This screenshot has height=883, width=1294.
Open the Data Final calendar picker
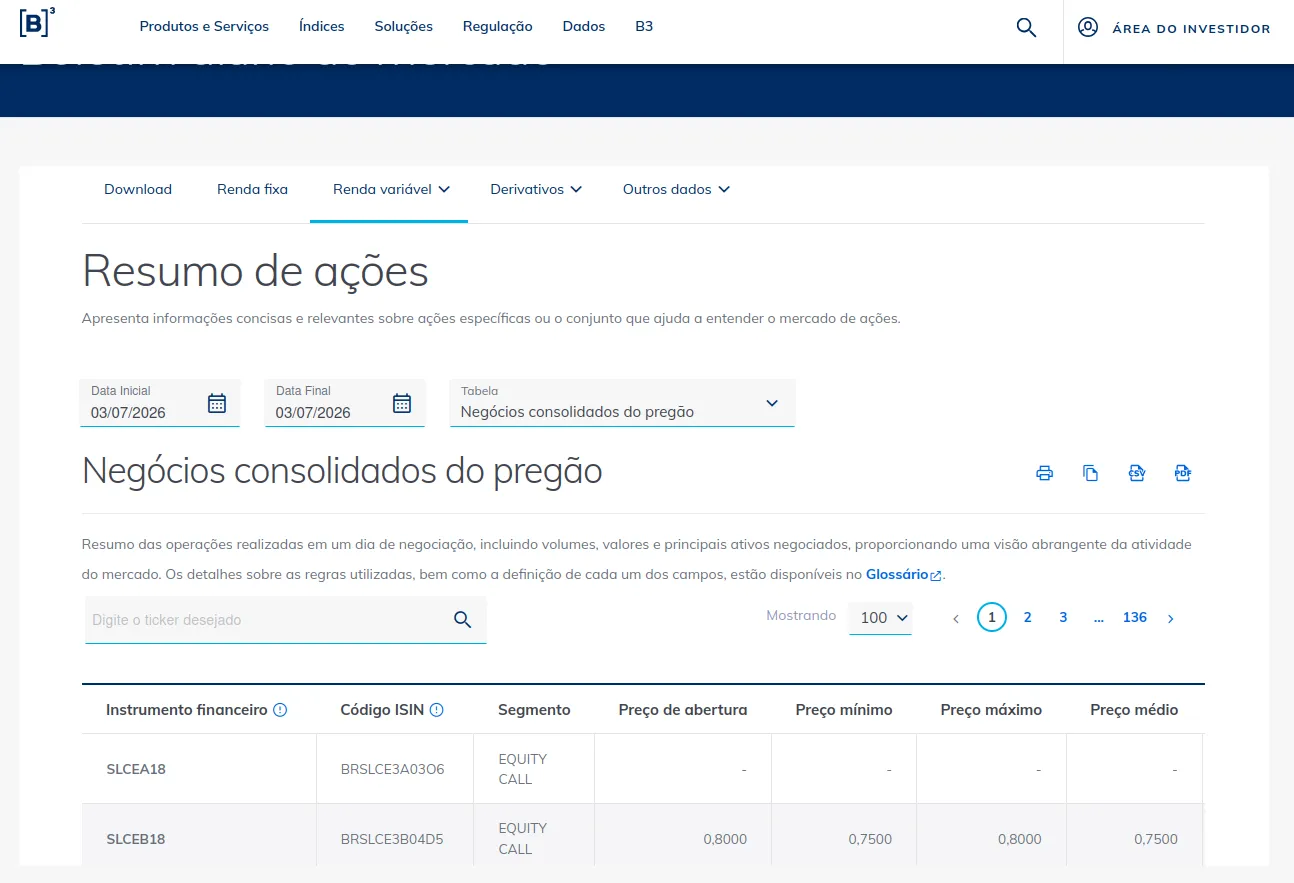pyautogui.click(x=402, y=403)
